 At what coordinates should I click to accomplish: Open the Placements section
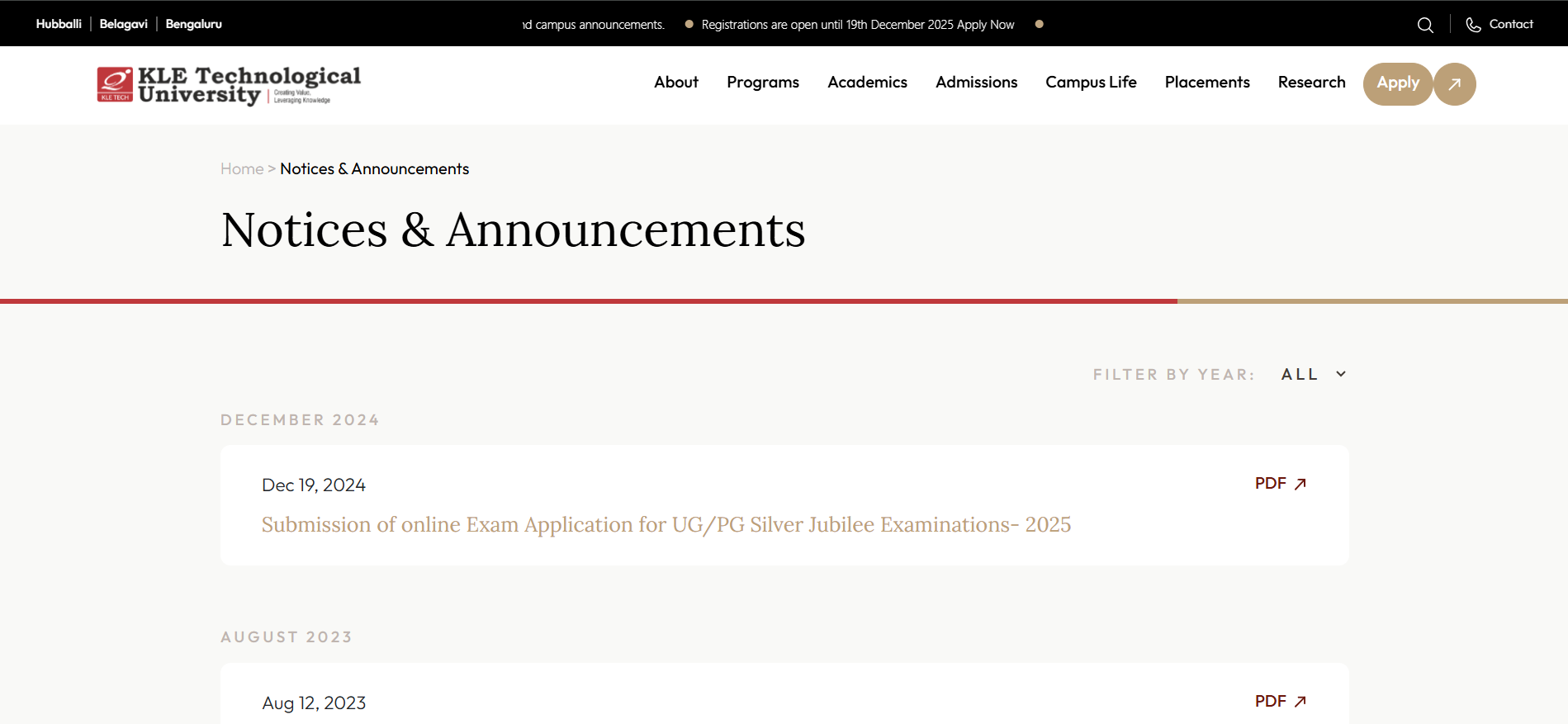(x=1207, y=83)
